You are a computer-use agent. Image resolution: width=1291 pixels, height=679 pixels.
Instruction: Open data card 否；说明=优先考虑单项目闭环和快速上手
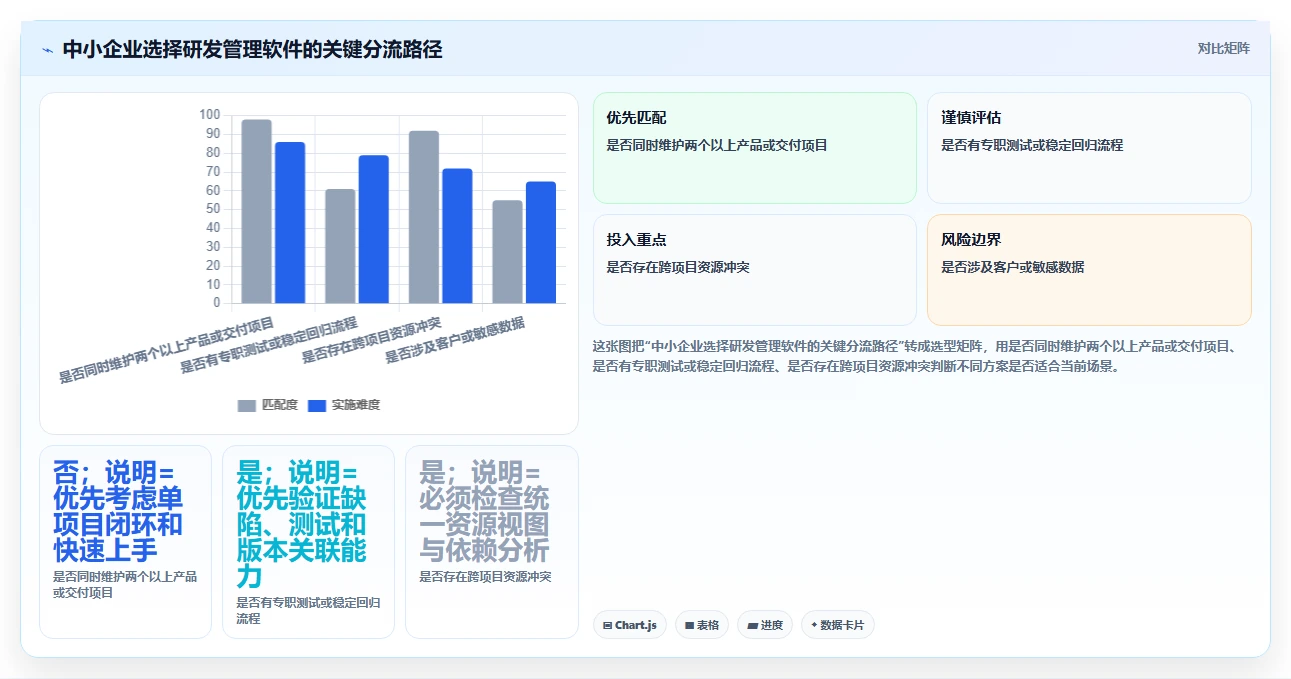tap(125, 541)
